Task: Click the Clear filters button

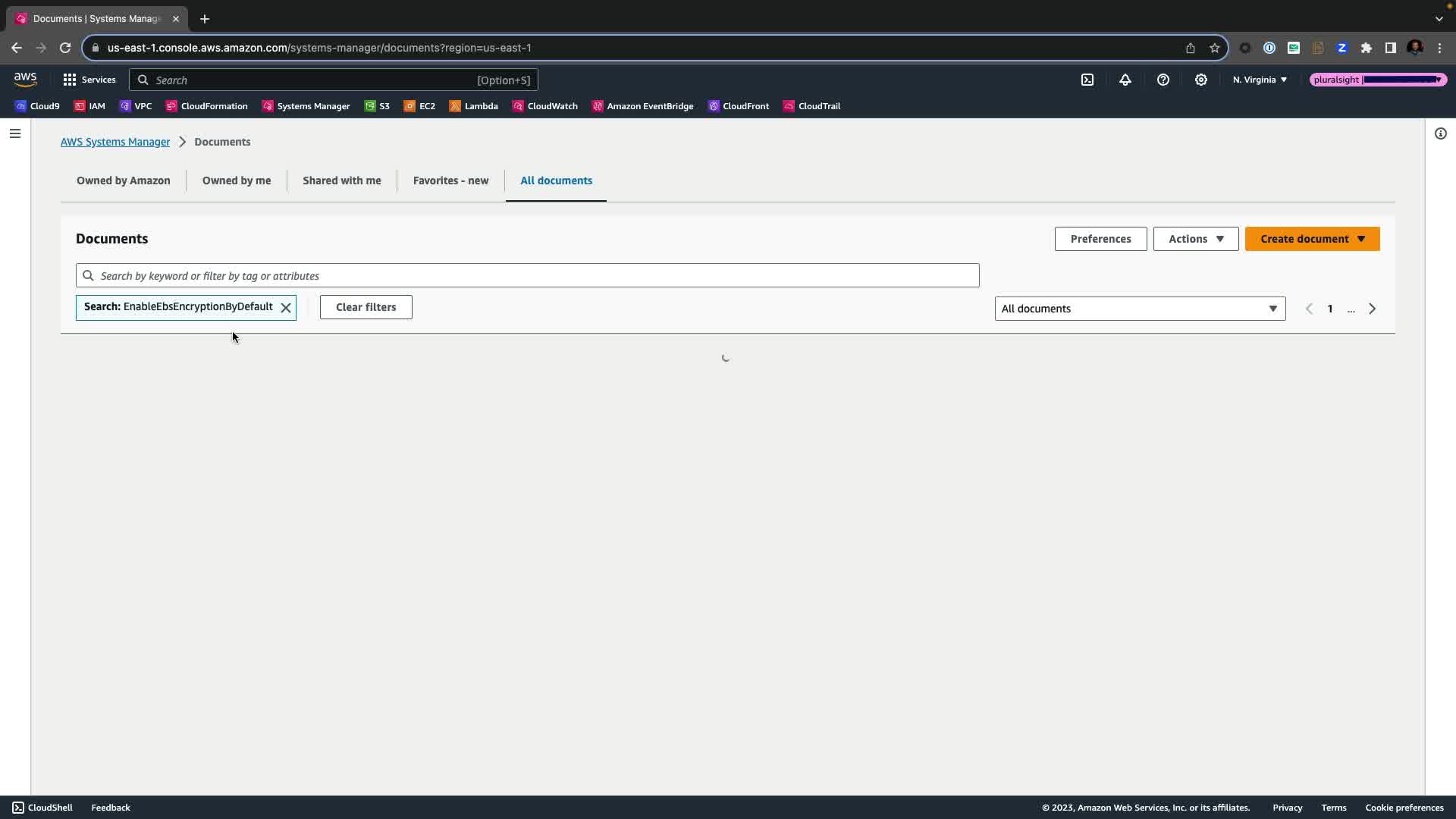Action: click(366, 307)
